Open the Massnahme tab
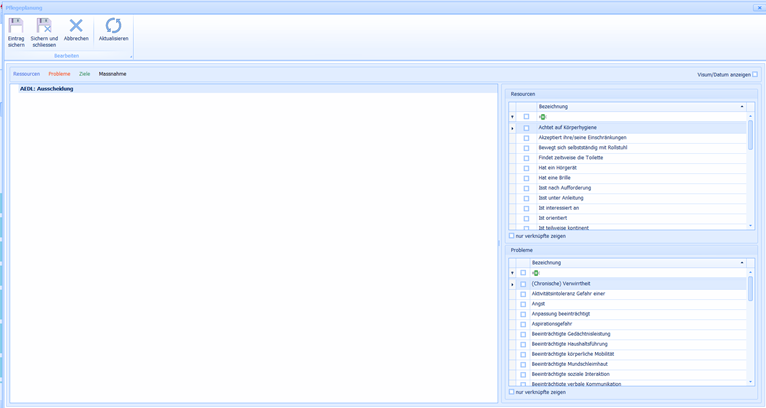The width and height of the screenshot is (766, 408). (x=112, y=74)
